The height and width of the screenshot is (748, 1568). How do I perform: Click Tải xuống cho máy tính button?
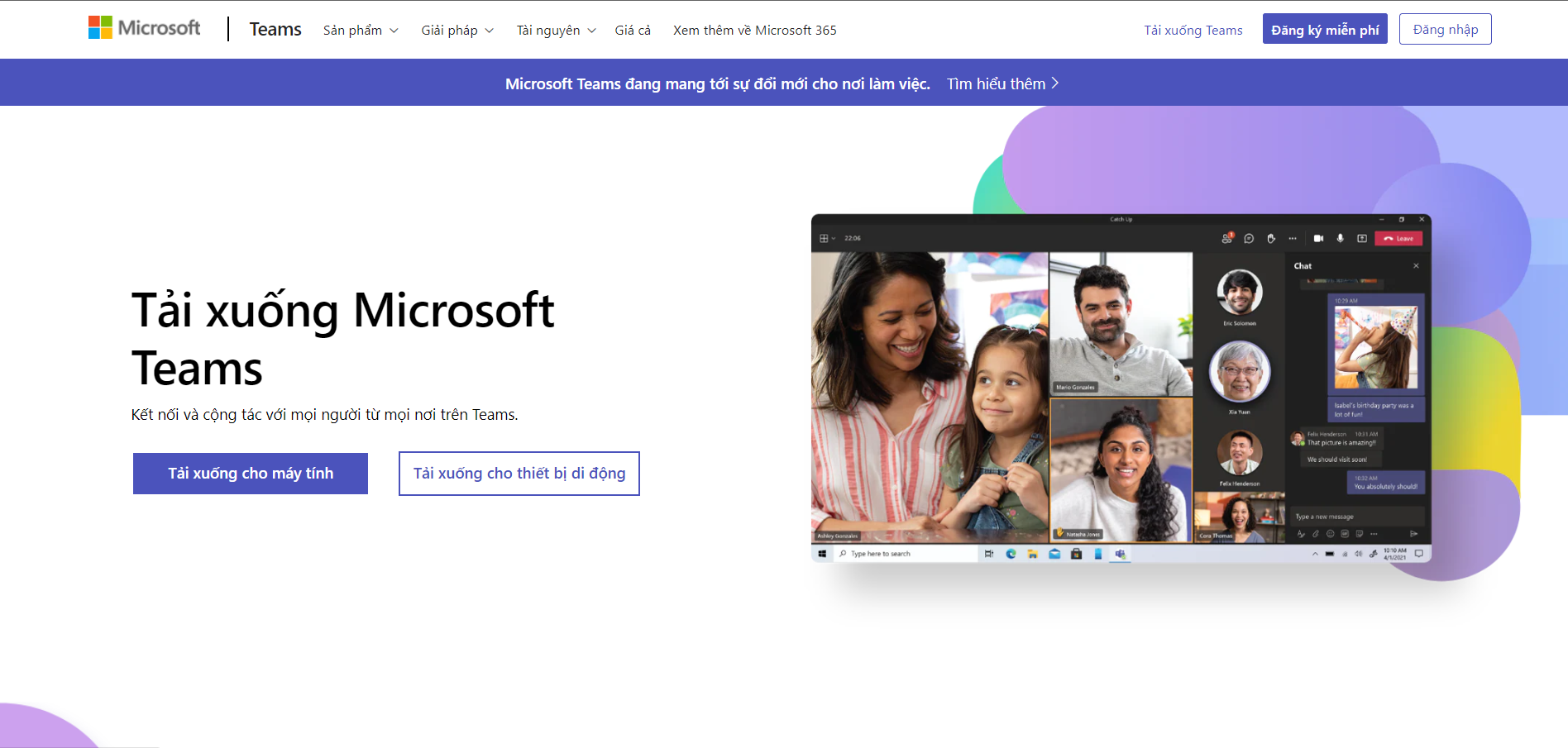click(x=251, y=474)
